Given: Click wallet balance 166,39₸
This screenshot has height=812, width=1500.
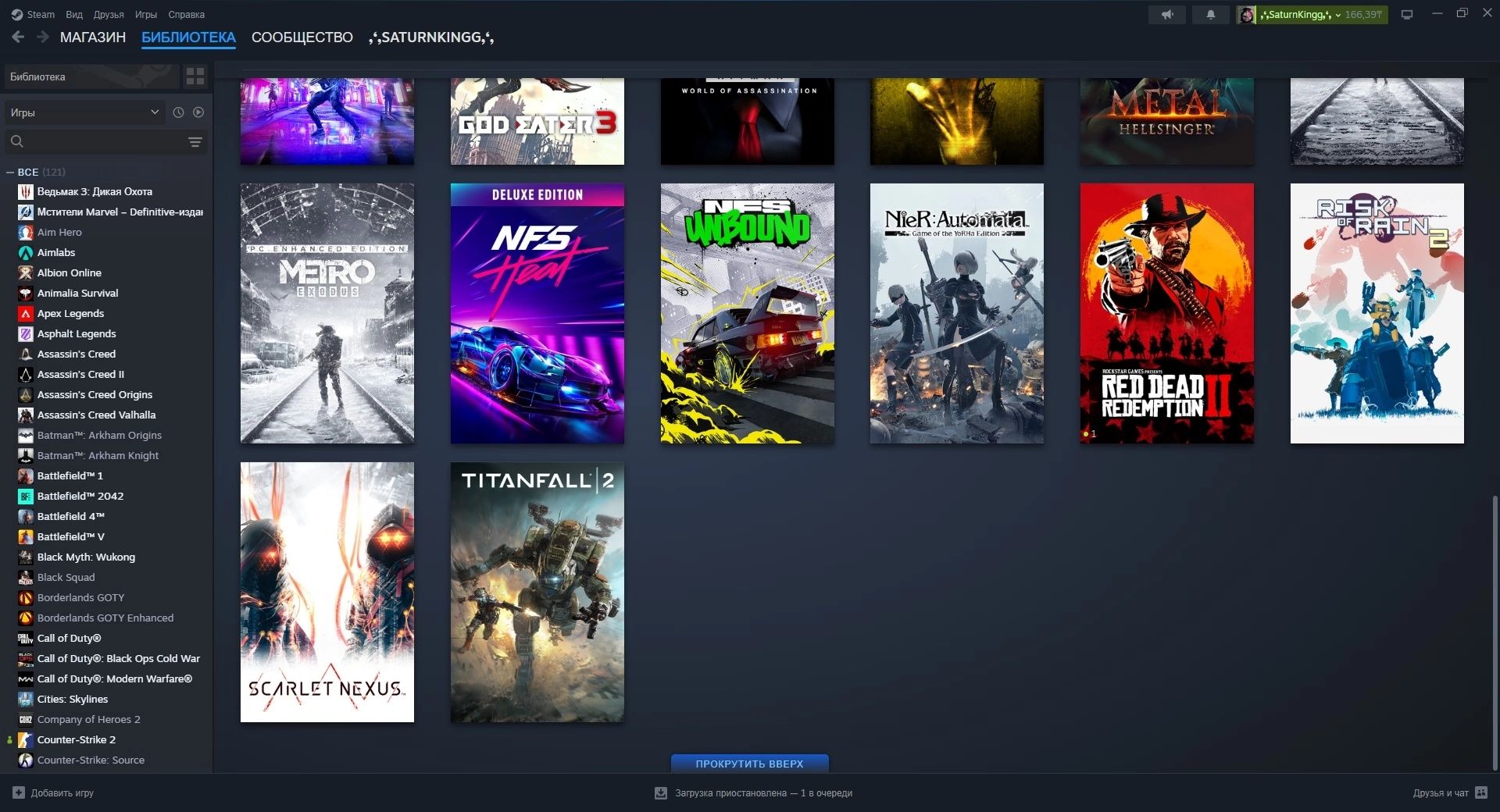Looking at the screenshot, I should click(1364, 15).
